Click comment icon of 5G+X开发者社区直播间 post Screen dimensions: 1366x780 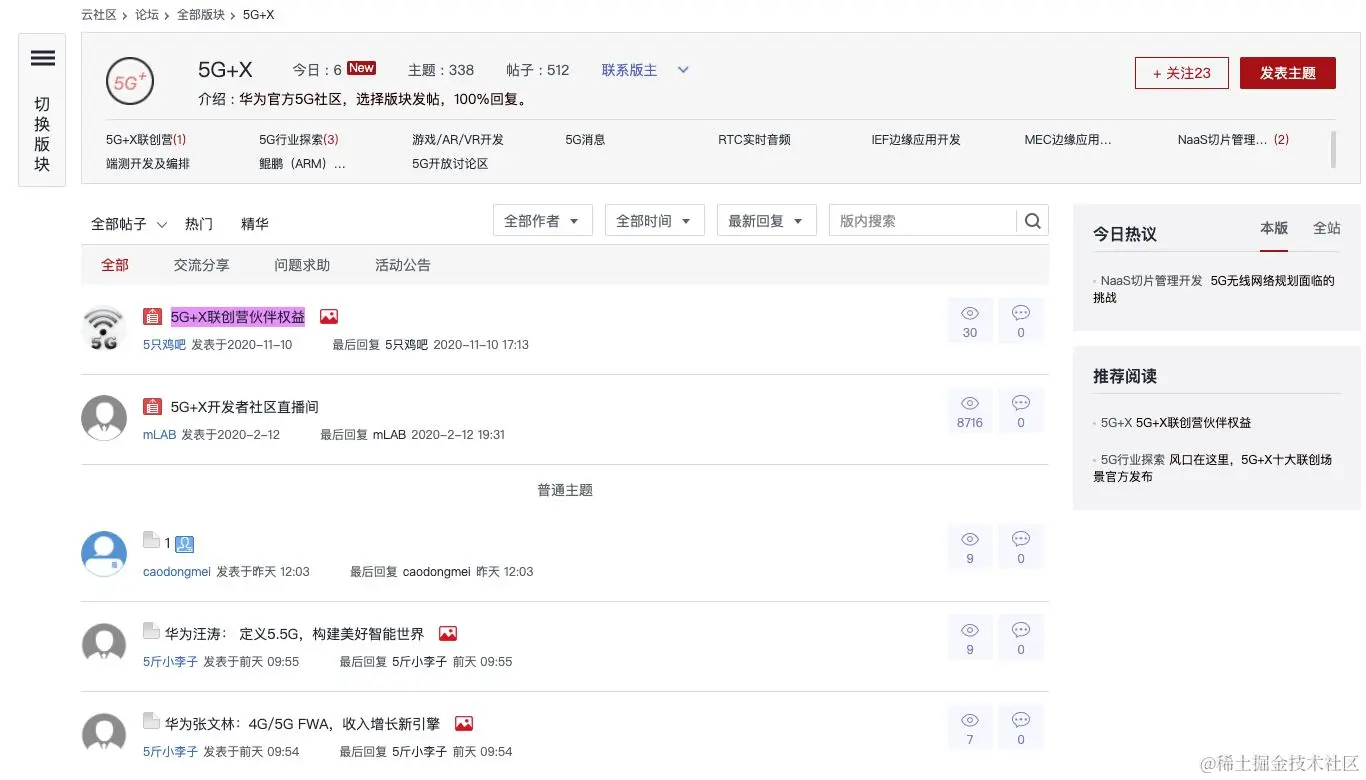click(x=1021, y=403)
